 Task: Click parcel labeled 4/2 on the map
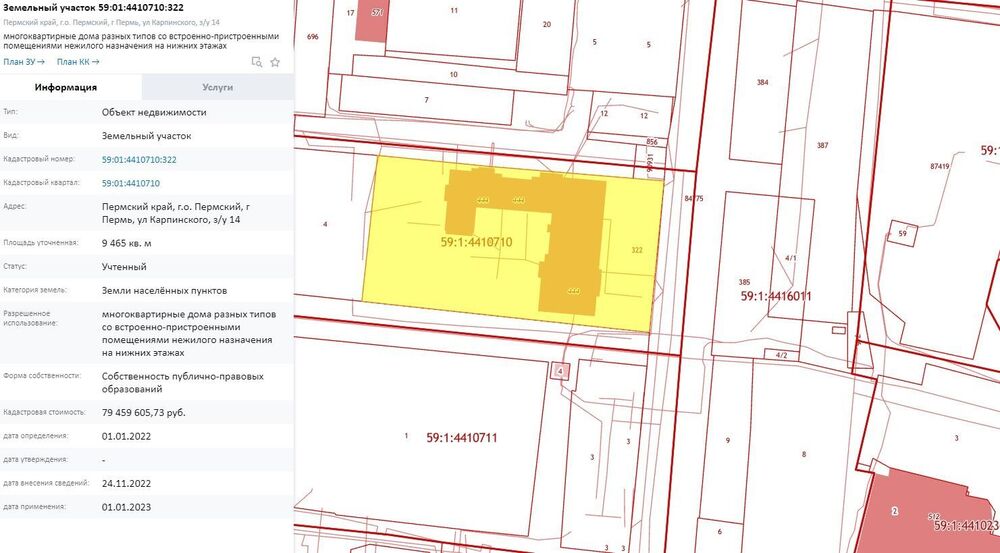click(x=781, y=355)
